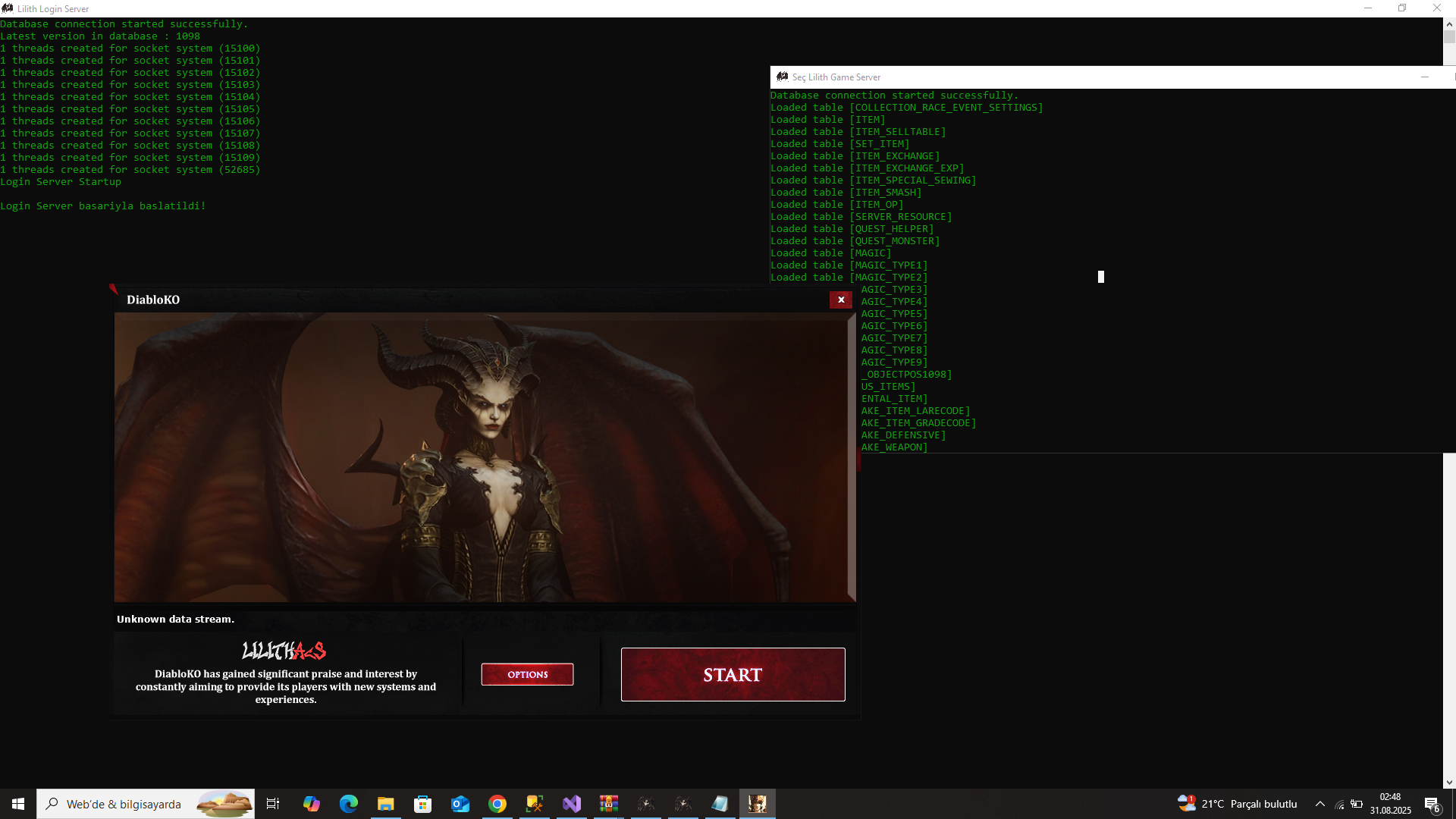This screenshot has width=1456, height=819.
Task: Switch to the DiabloKO launcher taskbar icon
Action: [x=758, y=804]
